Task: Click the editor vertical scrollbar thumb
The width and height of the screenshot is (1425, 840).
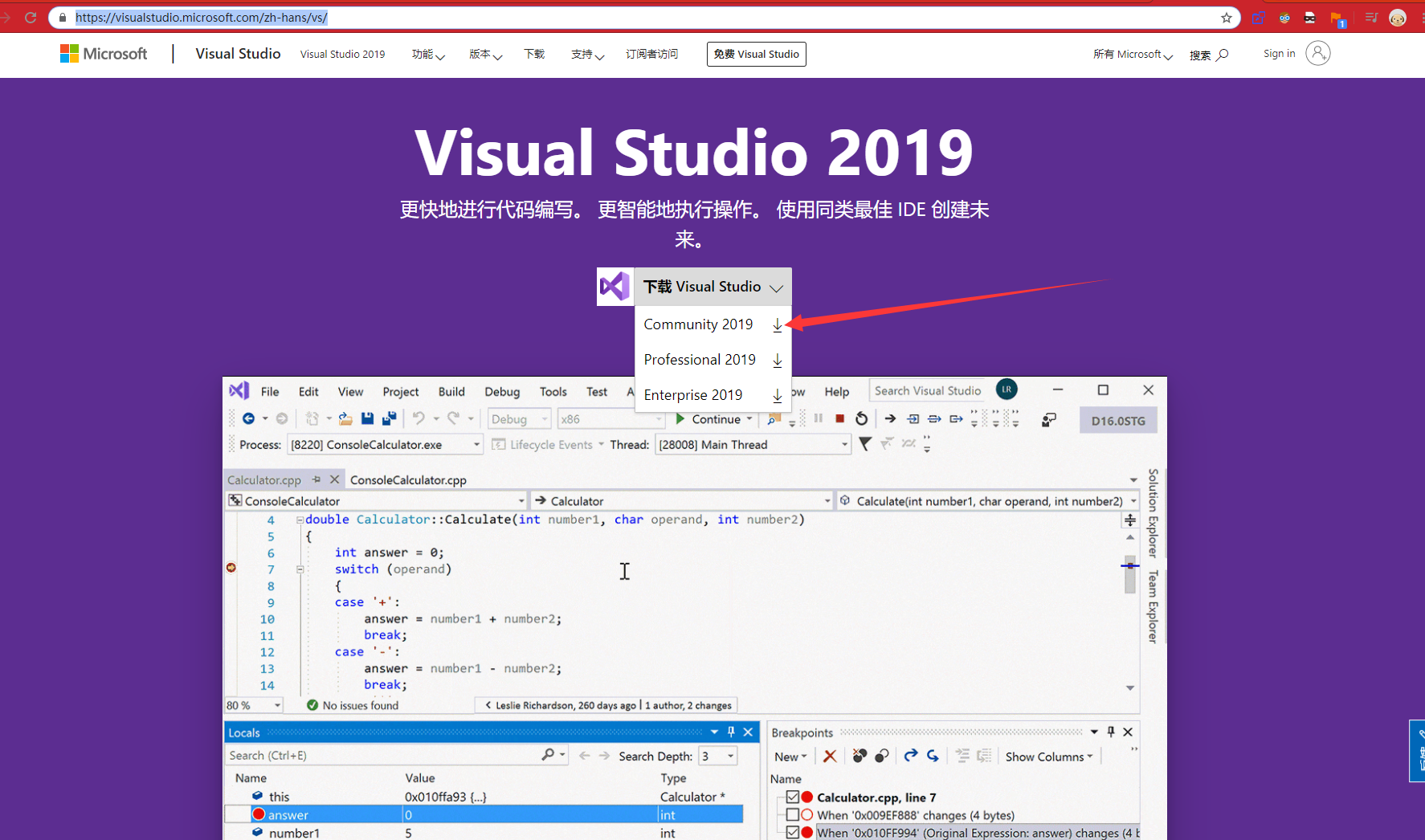Action: 1130,573
